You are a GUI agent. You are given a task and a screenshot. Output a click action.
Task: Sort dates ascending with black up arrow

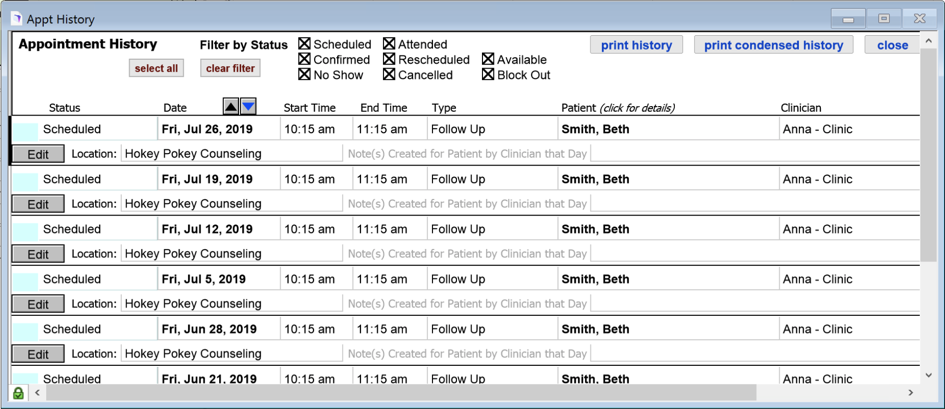click(x=231, y=107)
